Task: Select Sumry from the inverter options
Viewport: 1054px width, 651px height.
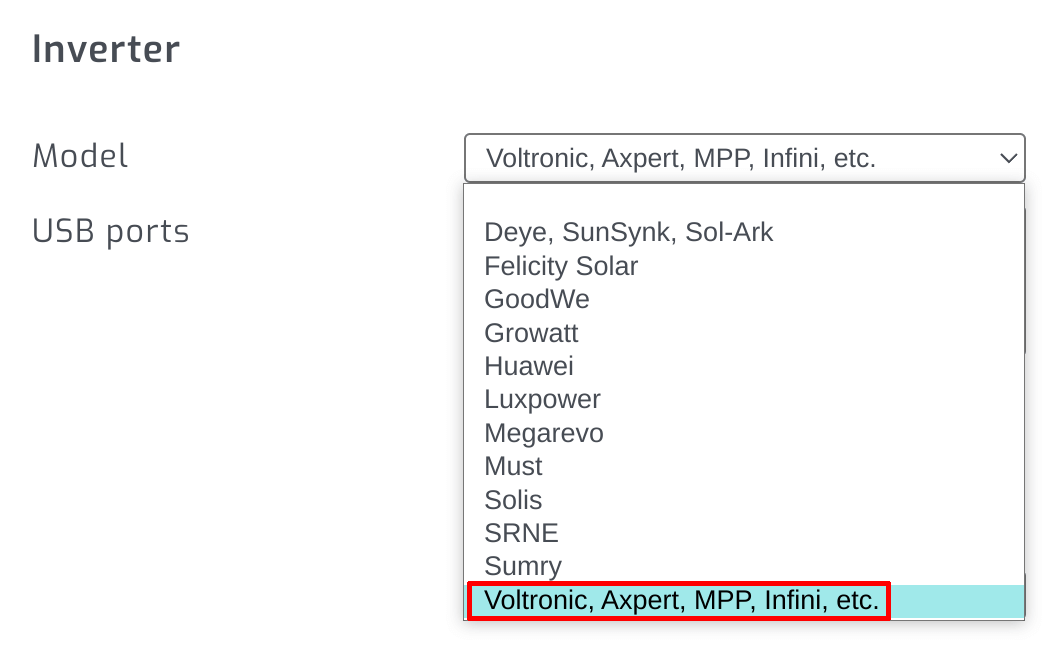Action: coord(523,566)
